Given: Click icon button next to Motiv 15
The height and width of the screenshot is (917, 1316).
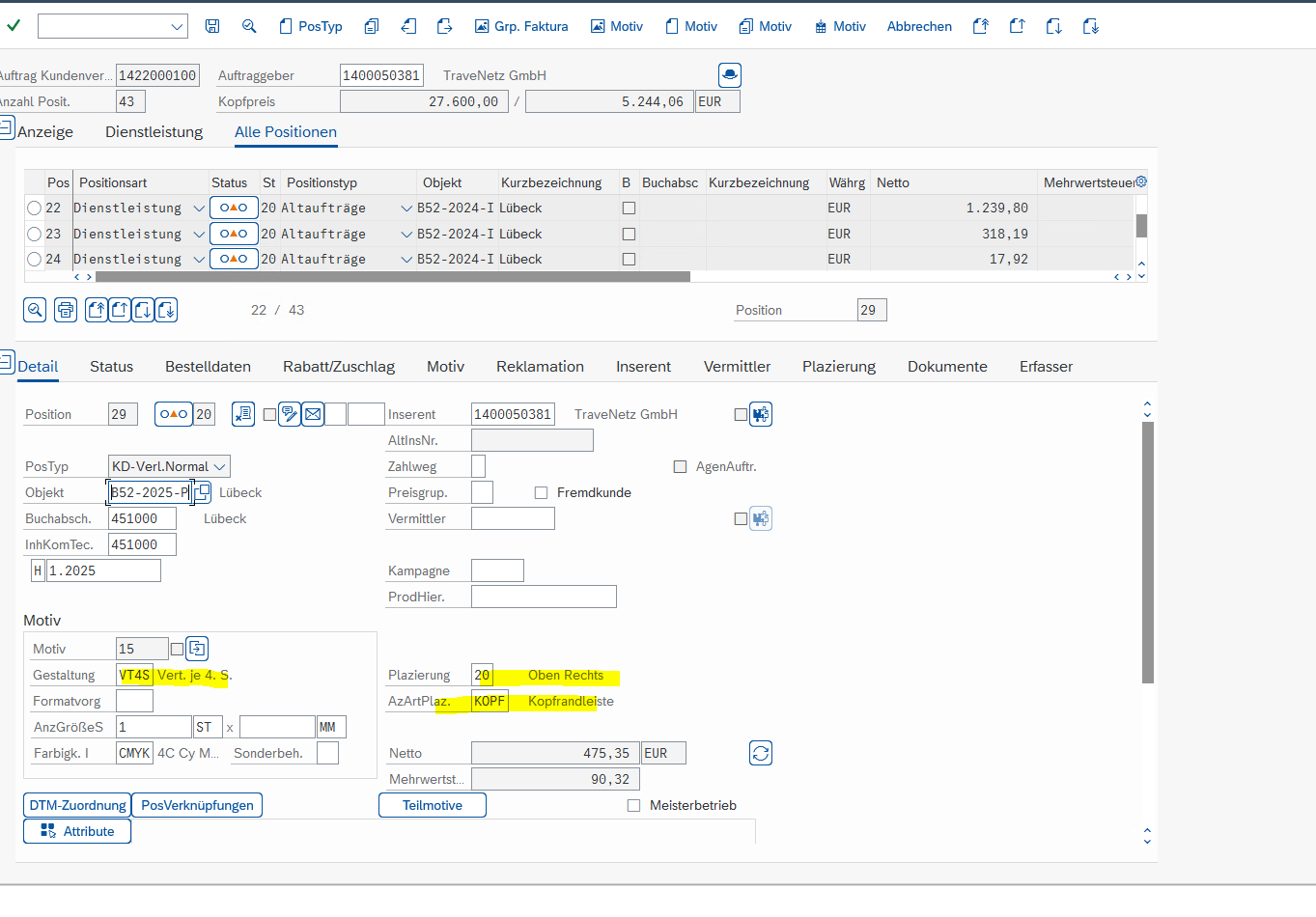Looking at the screenshot, I should (197, 649).
